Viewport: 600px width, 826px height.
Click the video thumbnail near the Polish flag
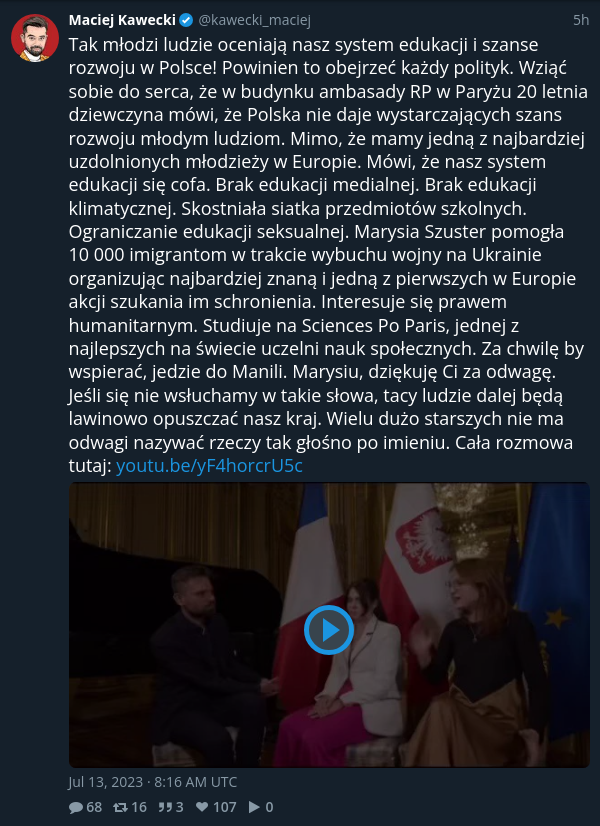tap(419, 543)
